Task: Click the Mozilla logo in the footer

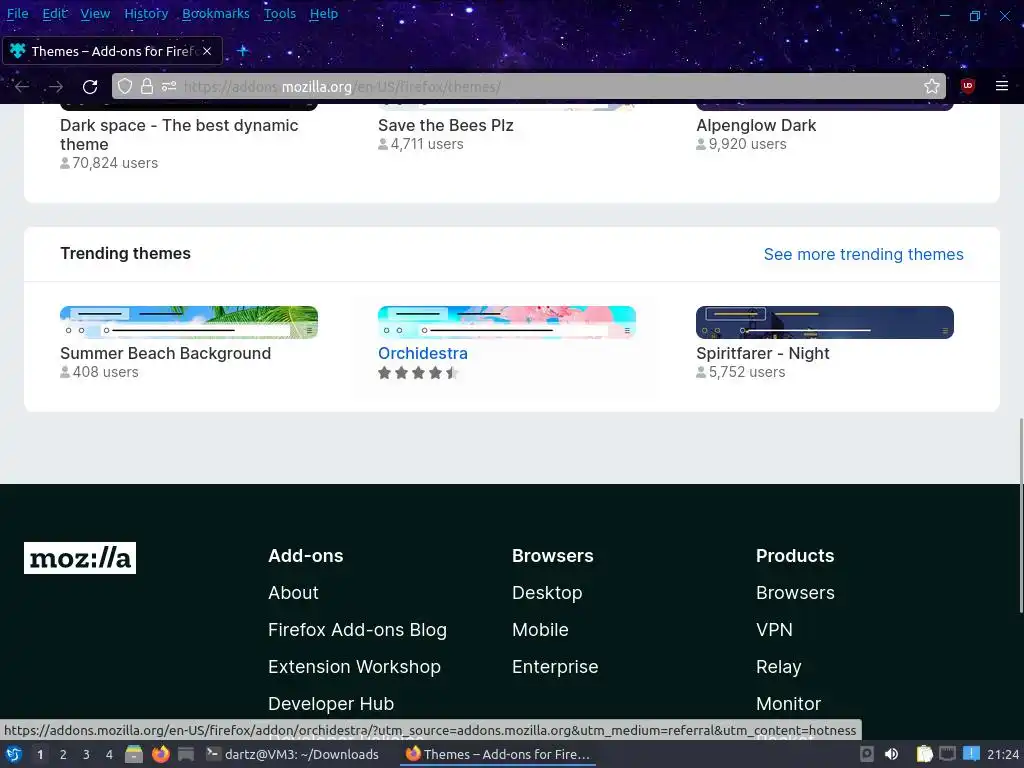Action: (80, 558)
